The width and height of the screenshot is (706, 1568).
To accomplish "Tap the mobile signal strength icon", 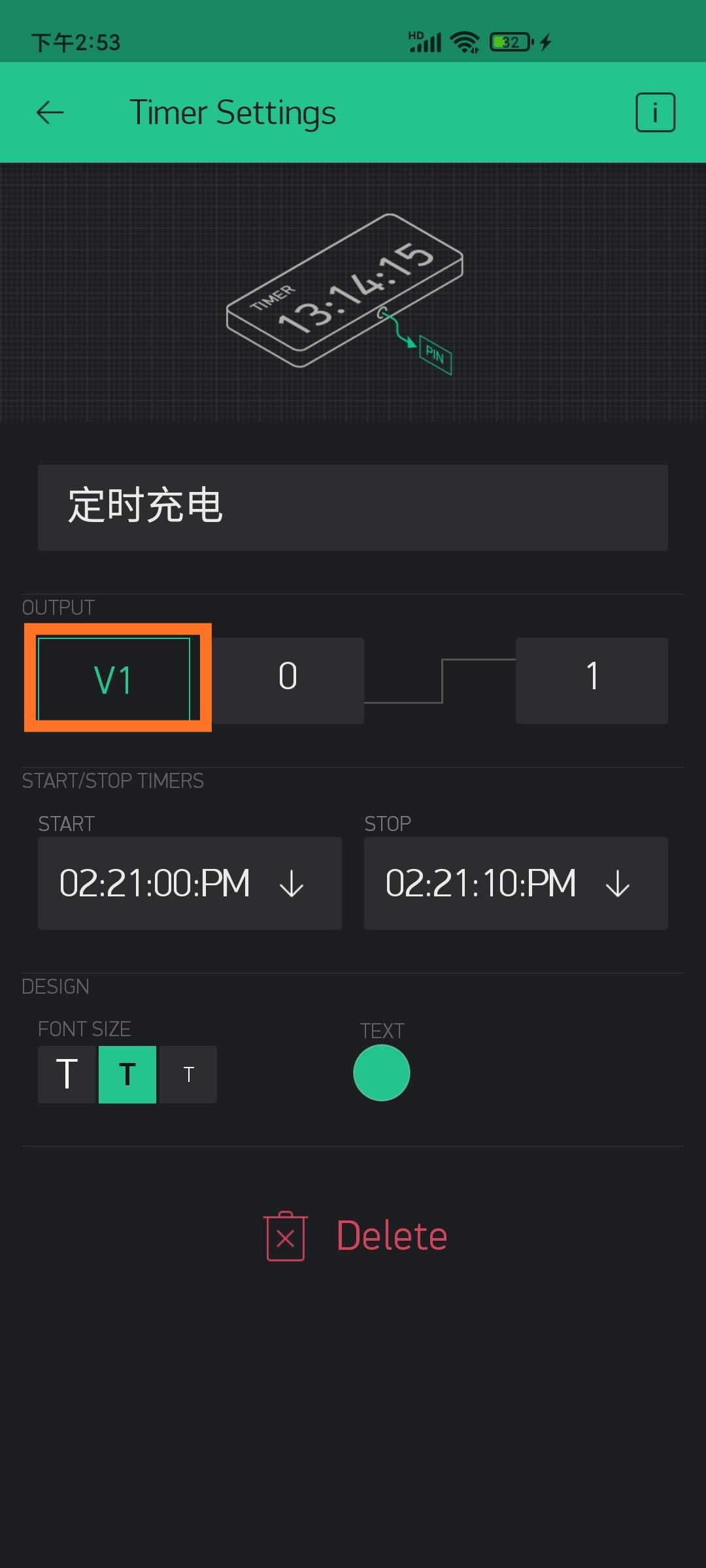I will coord(426,42).
